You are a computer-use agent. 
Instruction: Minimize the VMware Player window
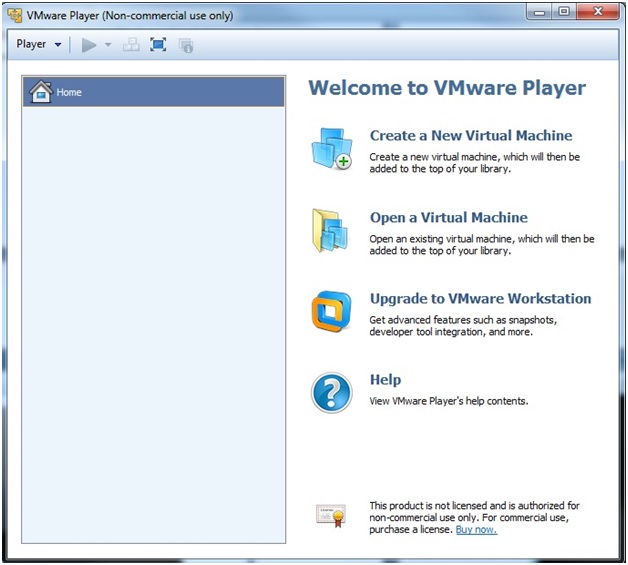539,12
